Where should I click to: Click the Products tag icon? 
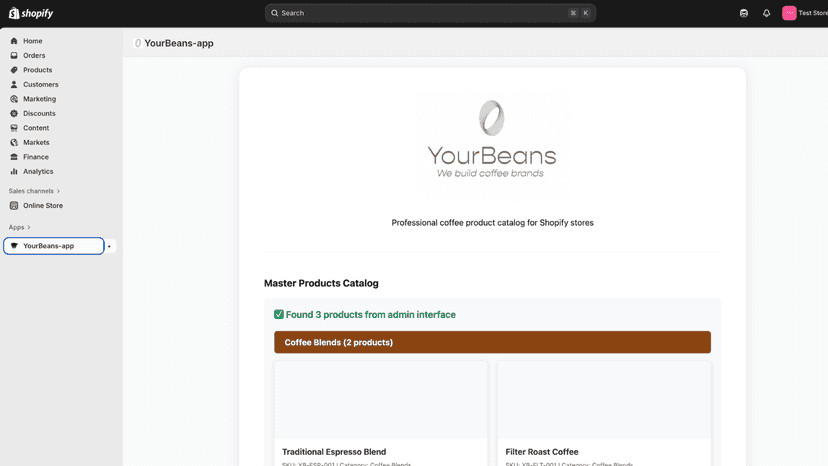pos(14,70)
